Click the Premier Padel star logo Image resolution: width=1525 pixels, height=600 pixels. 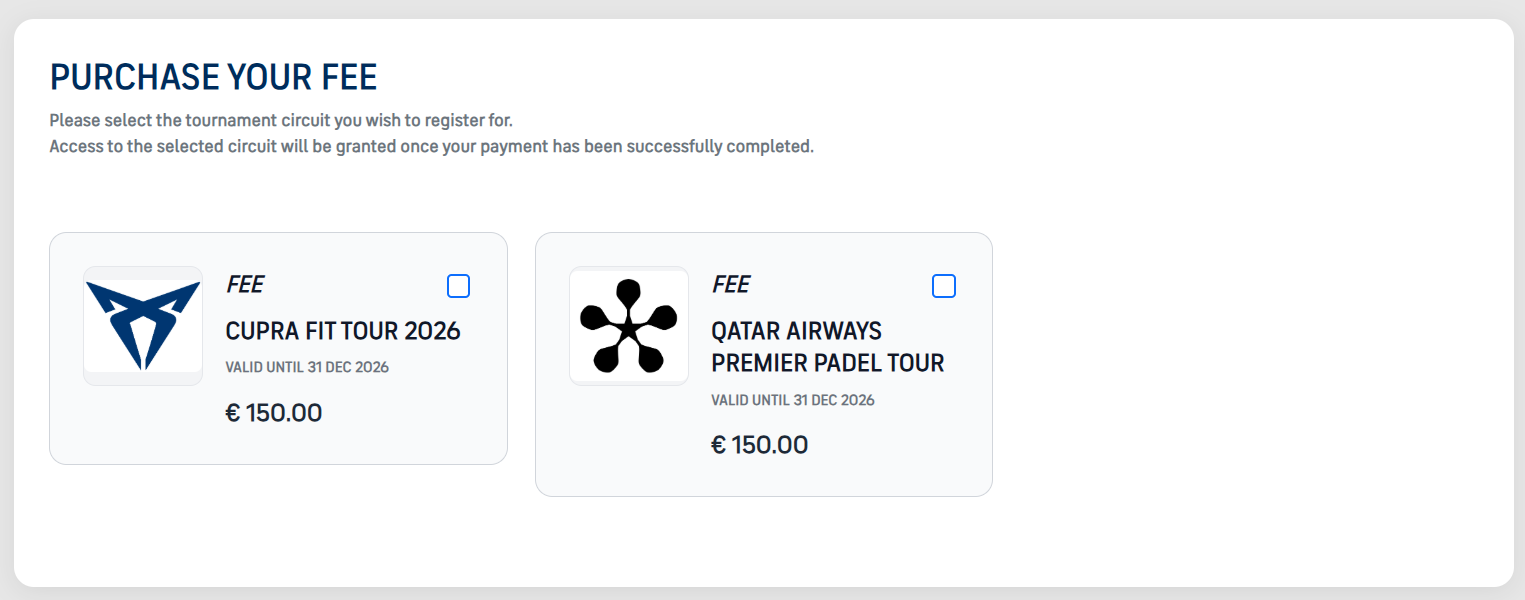pos(628,326)
